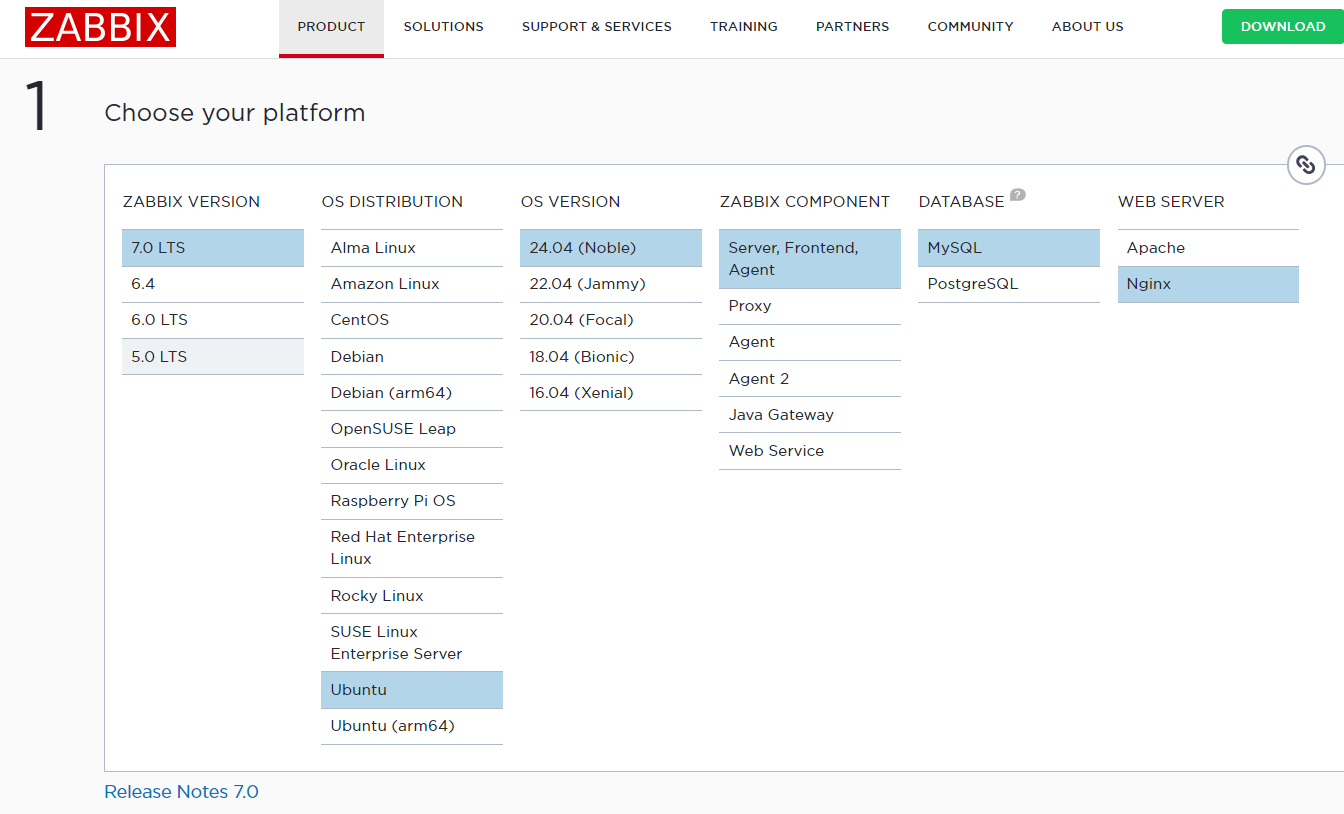Choose Raspberry Pi OS distribution
Screen dimensions: 1344x814
412,501
